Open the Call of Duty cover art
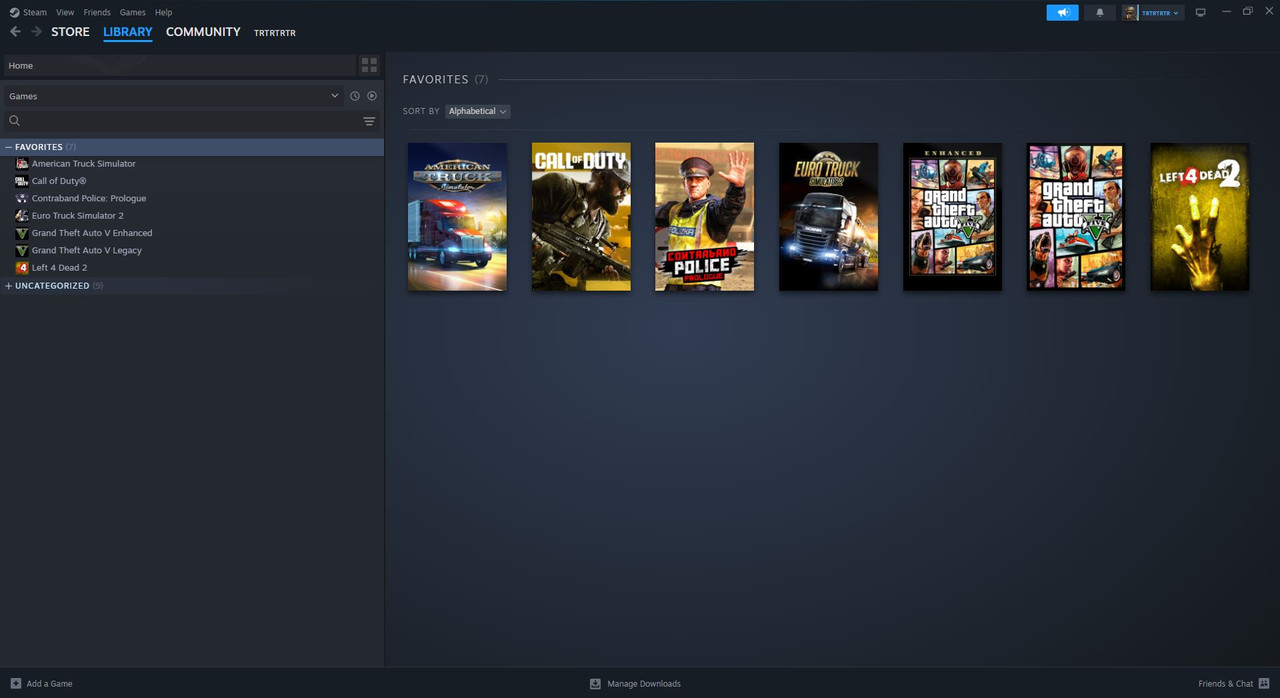The height and width of the screenshot is (698, 1280). (581, 217)
